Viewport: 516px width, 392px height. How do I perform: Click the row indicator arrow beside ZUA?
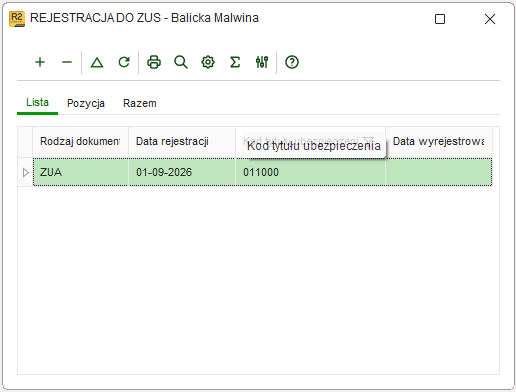tap(25, 172)
